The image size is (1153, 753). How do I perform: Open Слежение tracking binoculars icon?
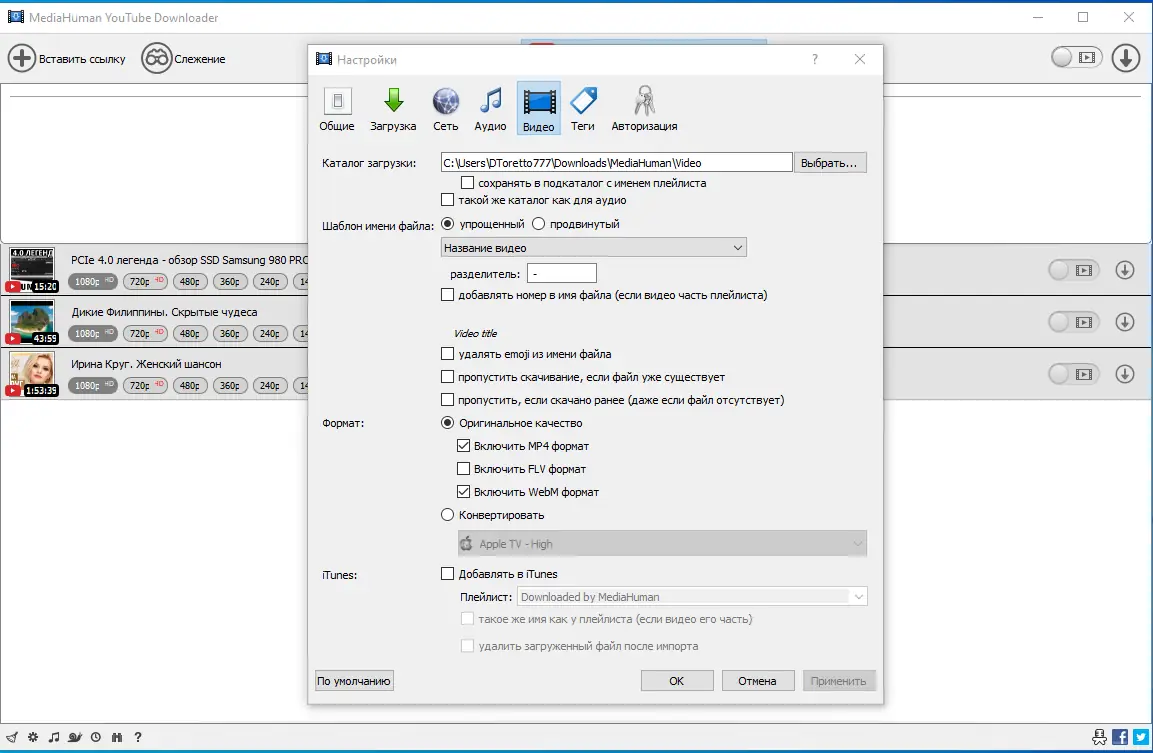[x=157, y=58]
